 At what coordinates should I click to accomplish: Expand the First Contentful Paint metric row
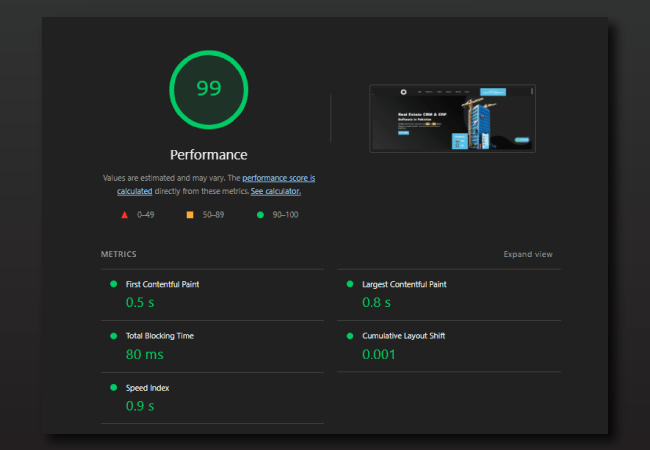click(162, 284)
